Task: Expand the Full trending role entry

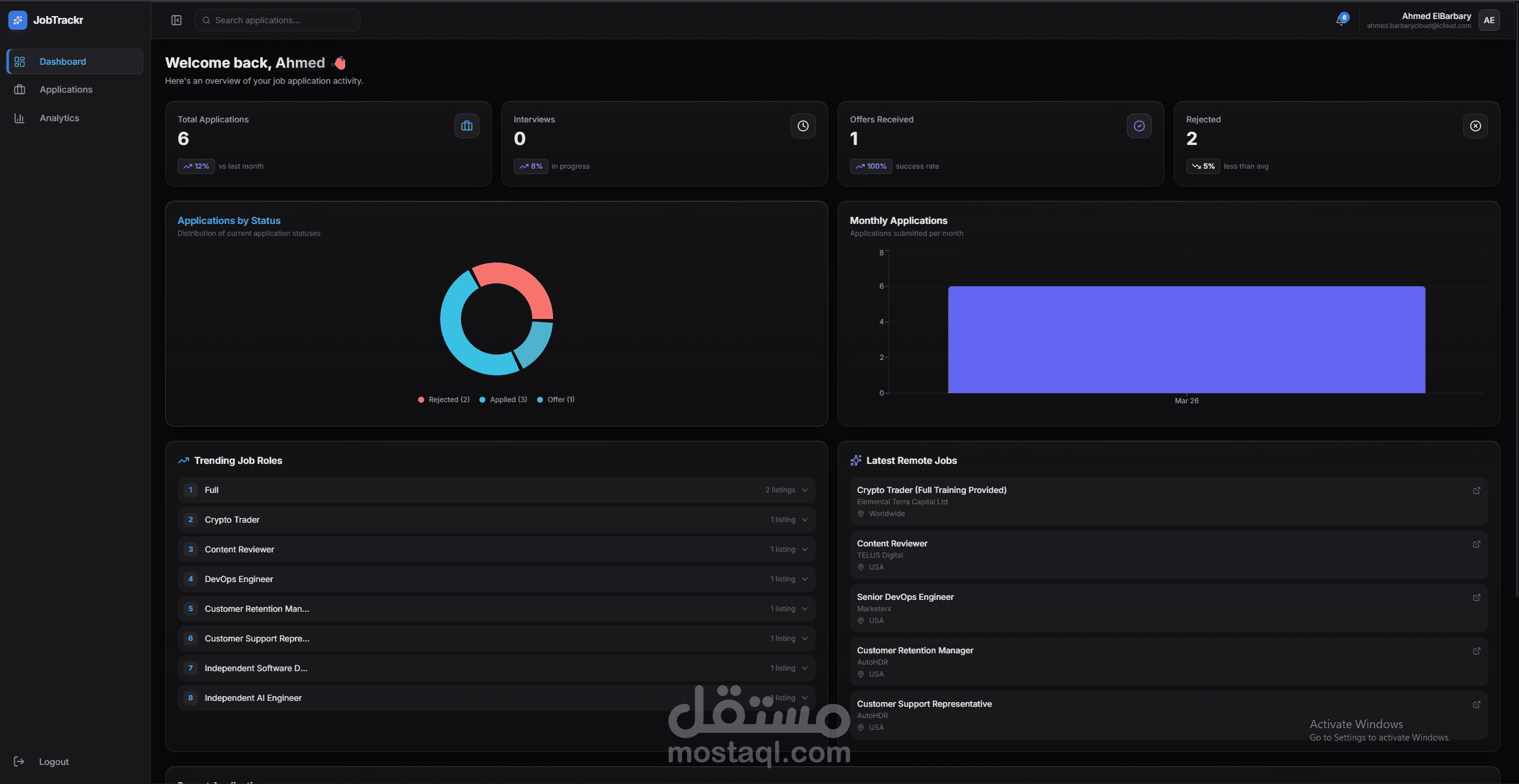Action: [804, 490]
